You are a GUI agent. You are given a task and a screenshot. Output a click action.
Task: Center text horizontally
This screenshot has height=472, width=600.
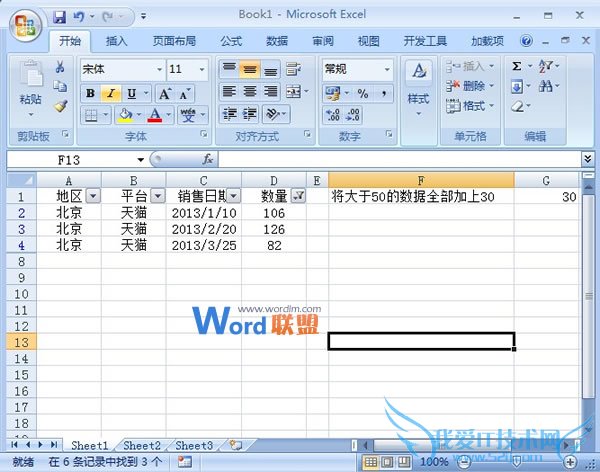tap(250, 91)
